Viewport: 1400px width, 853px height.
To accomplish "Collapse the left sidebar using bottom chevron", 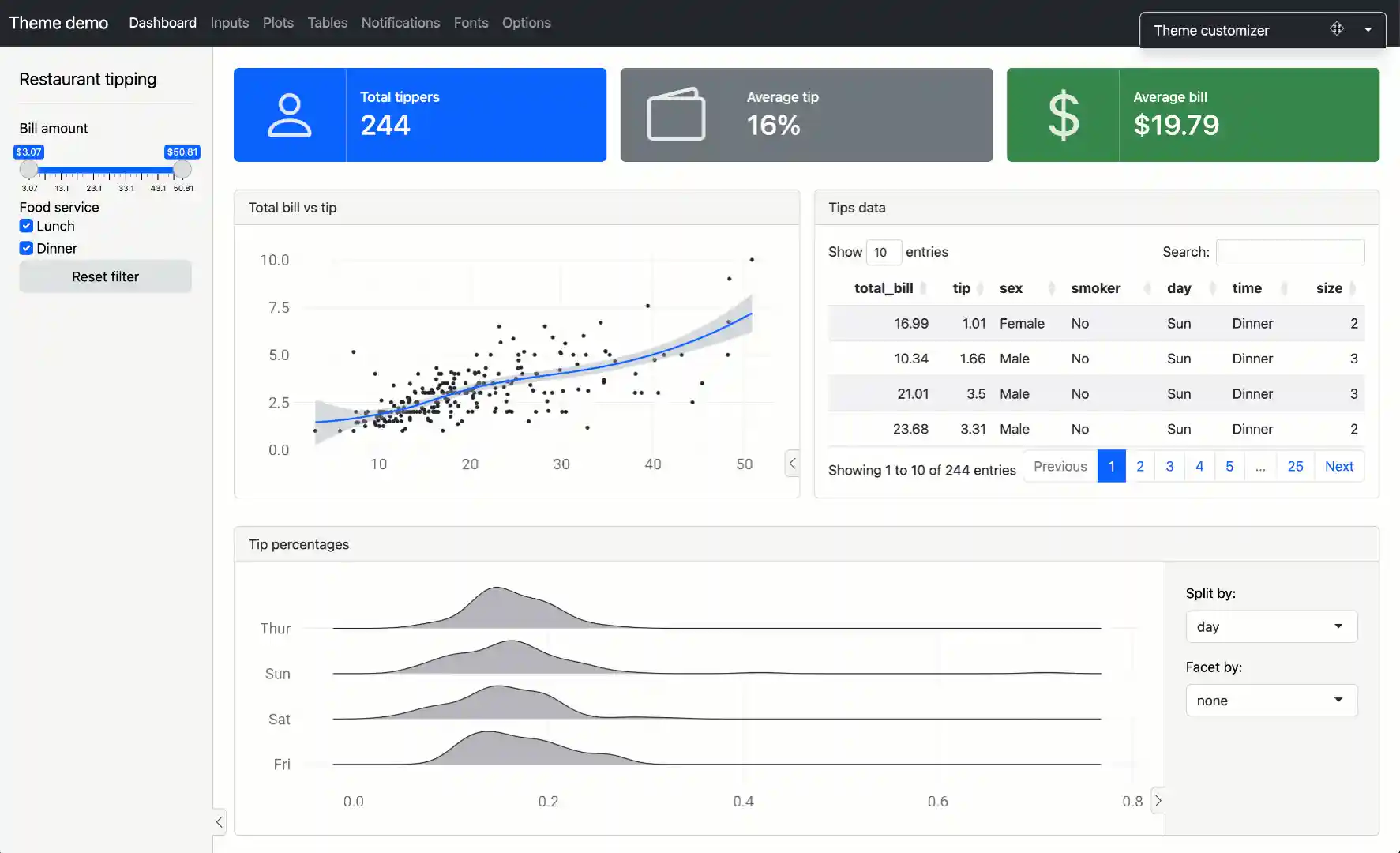I will (219, 821).
